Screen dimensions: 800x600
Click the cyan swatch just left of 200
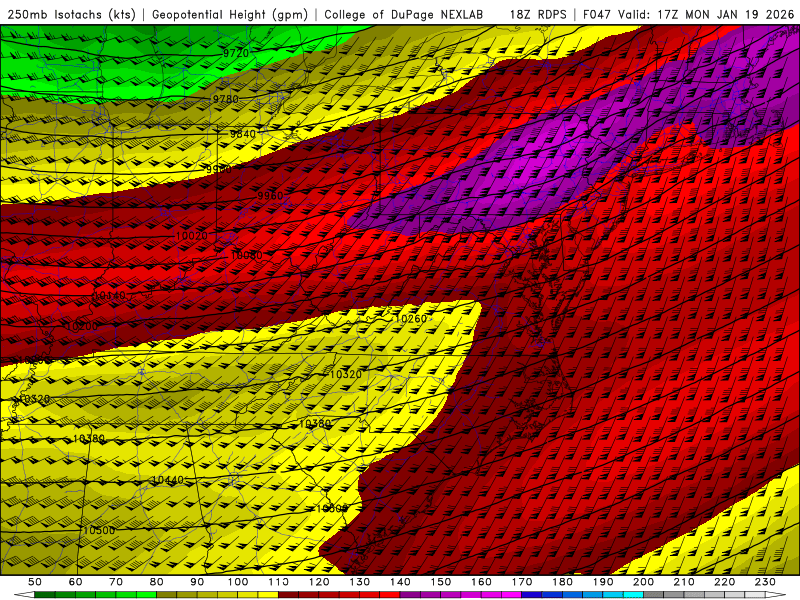633,595
